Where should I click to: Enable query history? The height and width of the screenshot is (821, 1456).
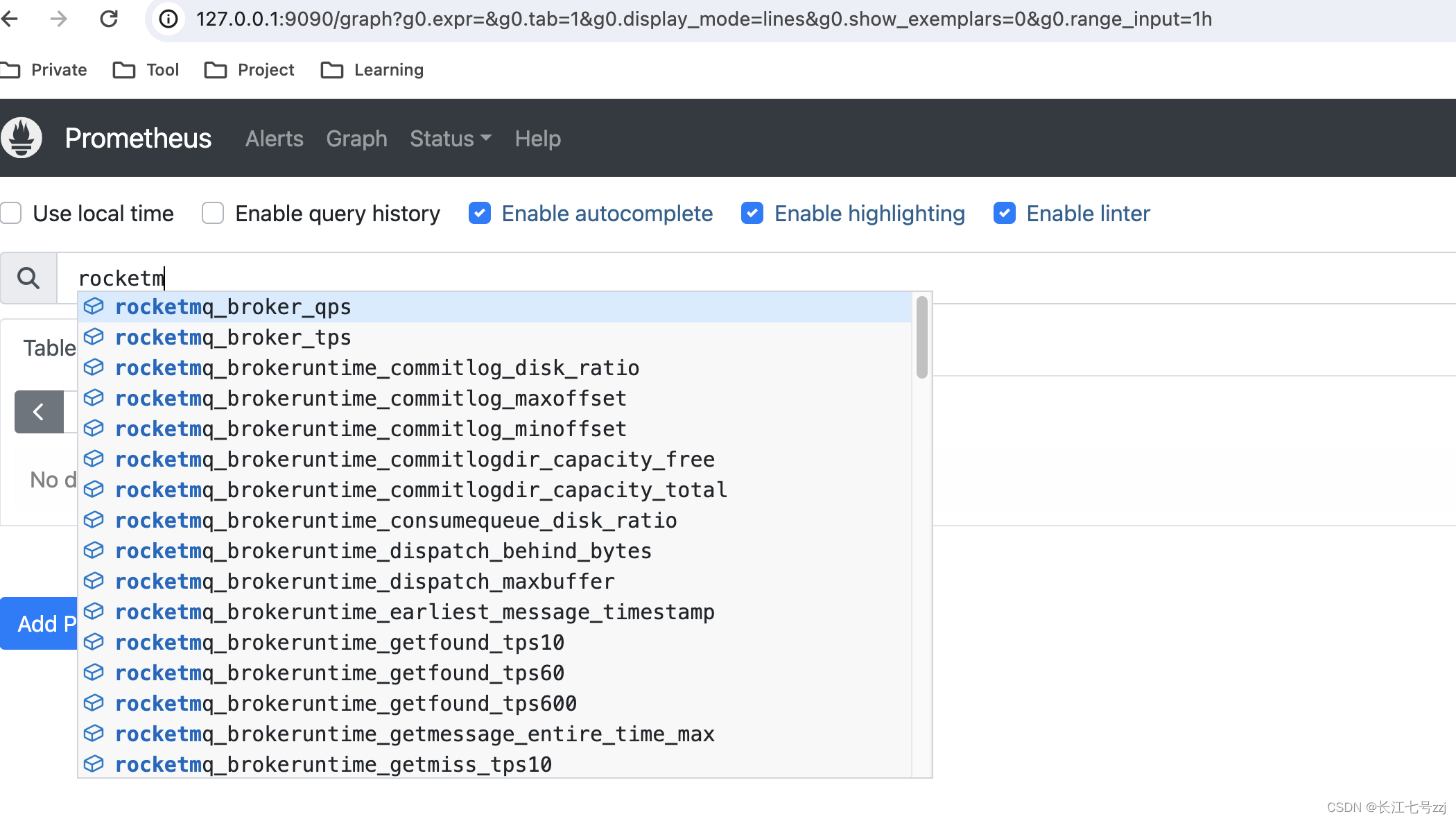[x=212, y=213]
